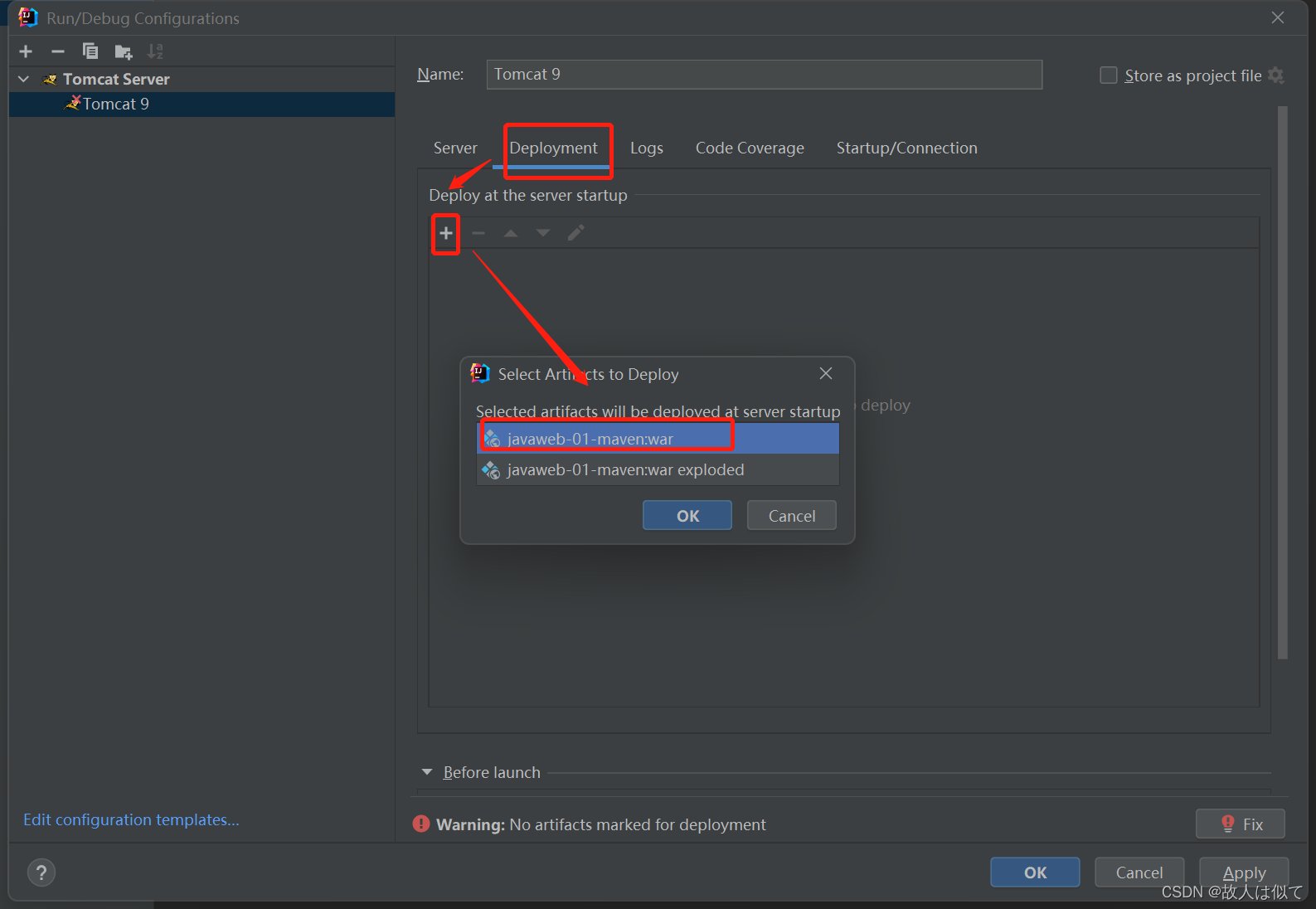Click the Fix button
This screenshot has width=1316, height=909.
coord(1241,824)
